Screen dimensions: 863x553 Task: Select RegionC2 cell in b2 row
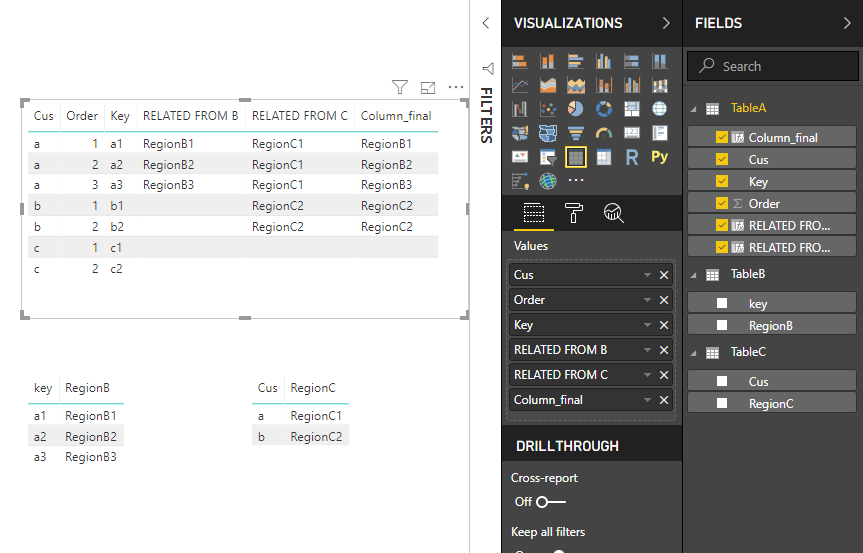point(277,227)
